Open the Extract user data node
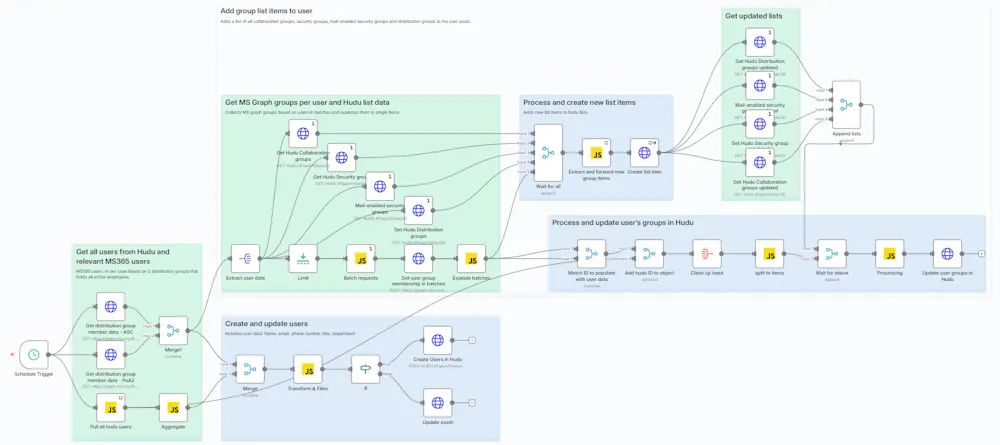 click(246, 259)
